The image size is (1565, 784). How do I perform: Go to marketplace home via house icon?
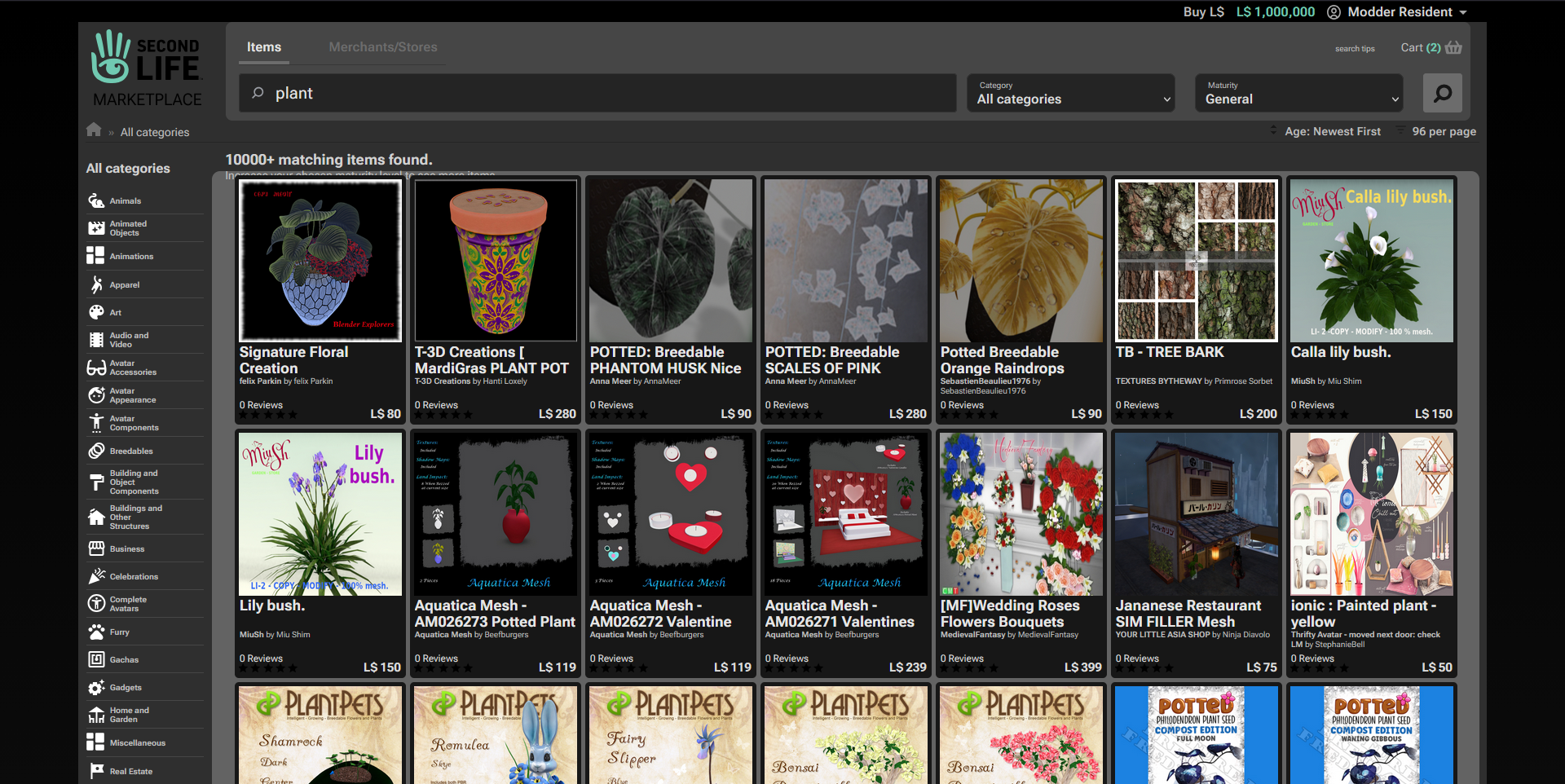point(94,130)
